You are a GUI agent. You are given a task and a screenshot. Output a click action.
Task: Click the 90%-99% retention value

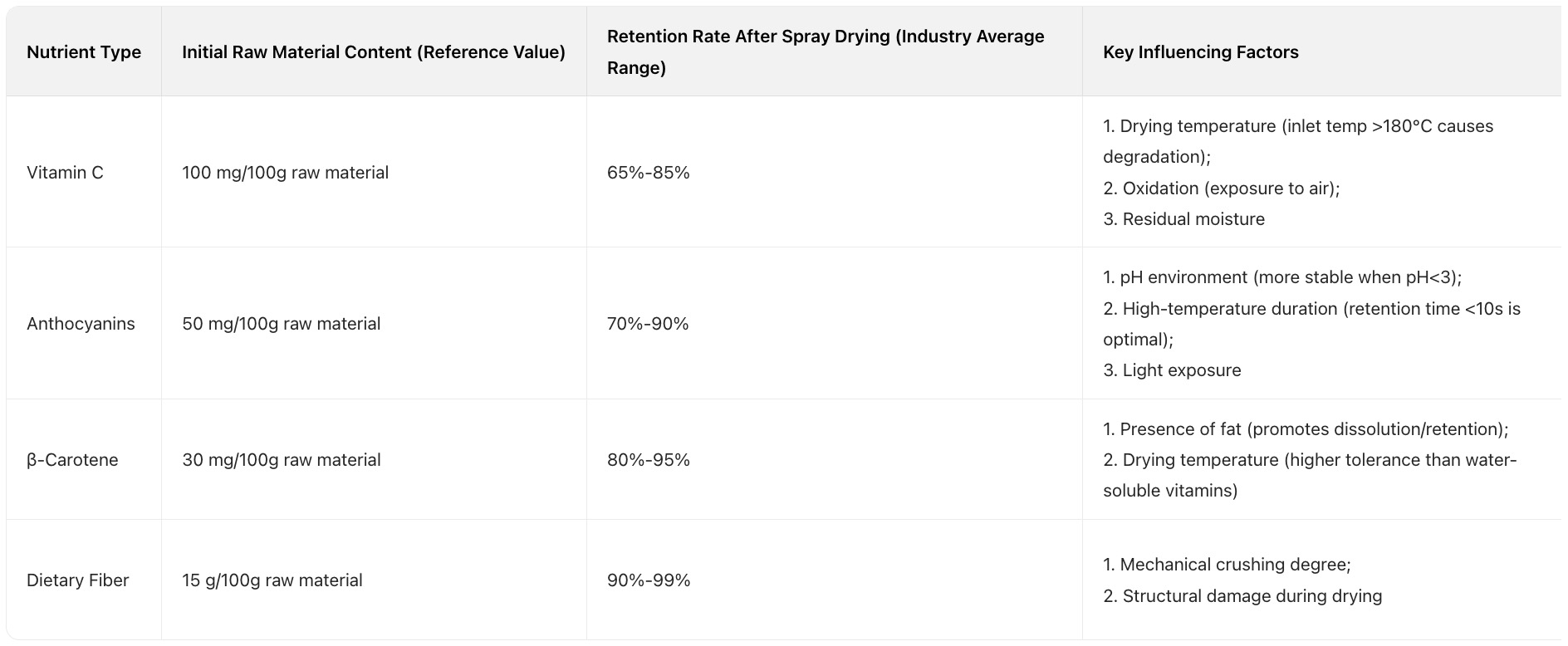pyautogui.click(x=648, y=580)
